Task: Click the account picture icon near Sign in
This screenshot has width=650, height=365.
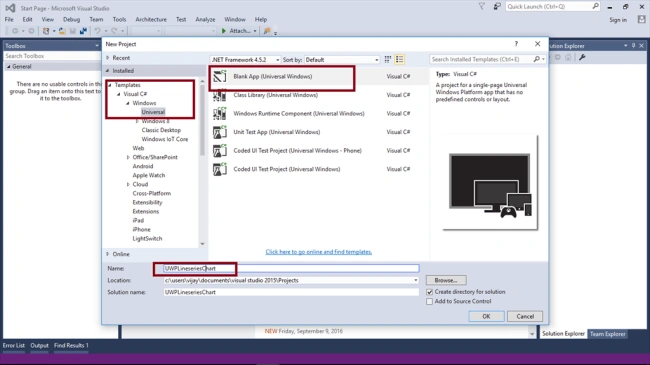Action: (x=642, y=19)
